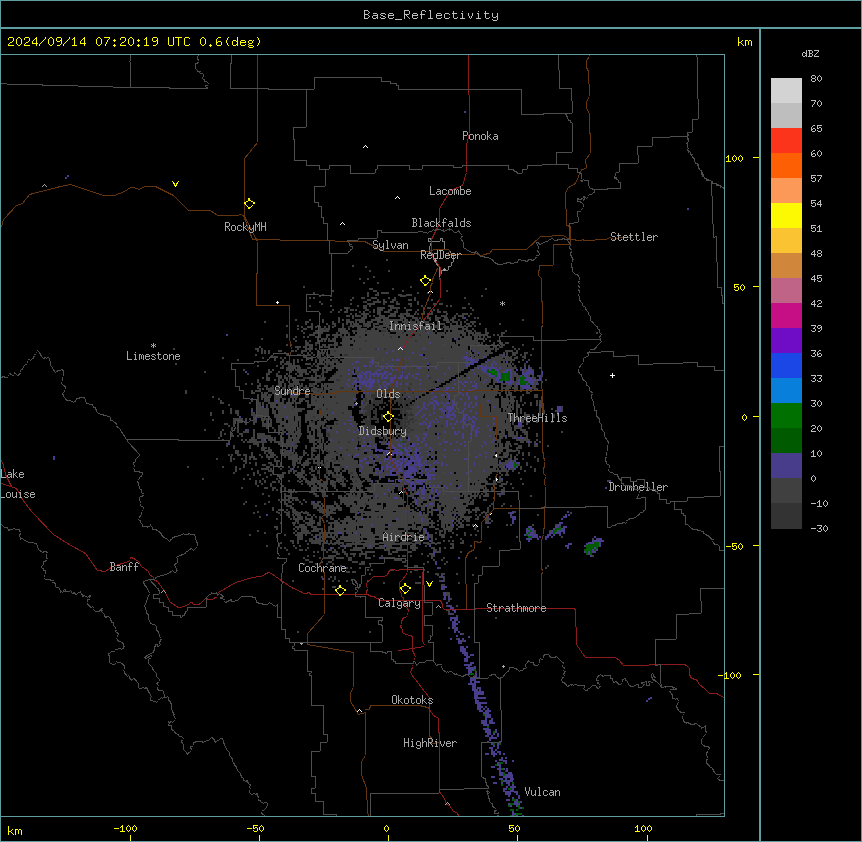Select the blue 36 dBZ color swatch
Screen dimensions: 862x842
point(786,365)
